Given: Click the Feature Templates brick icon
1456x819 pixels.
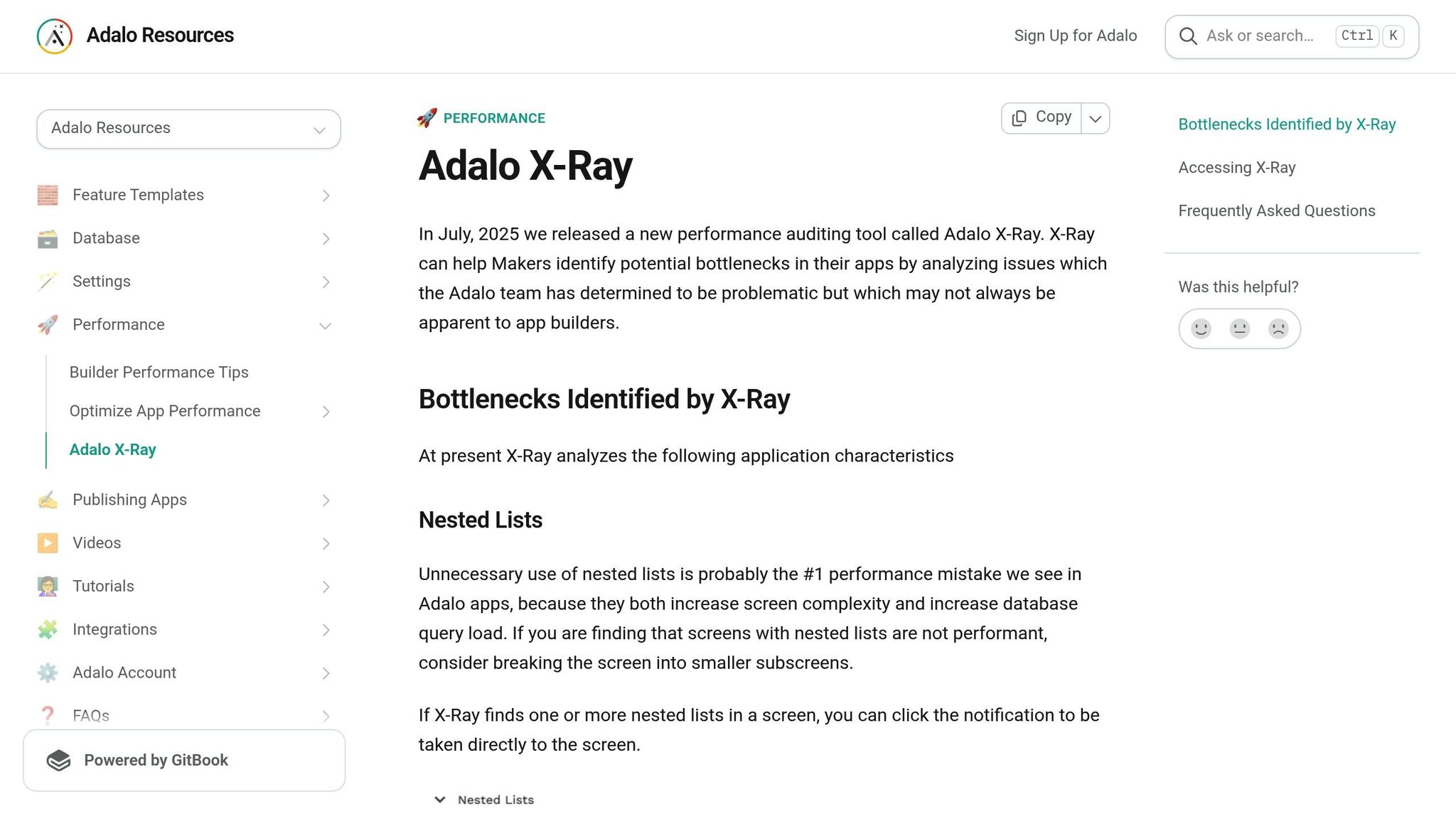Looking at the screenshot, I should [48, 195].
